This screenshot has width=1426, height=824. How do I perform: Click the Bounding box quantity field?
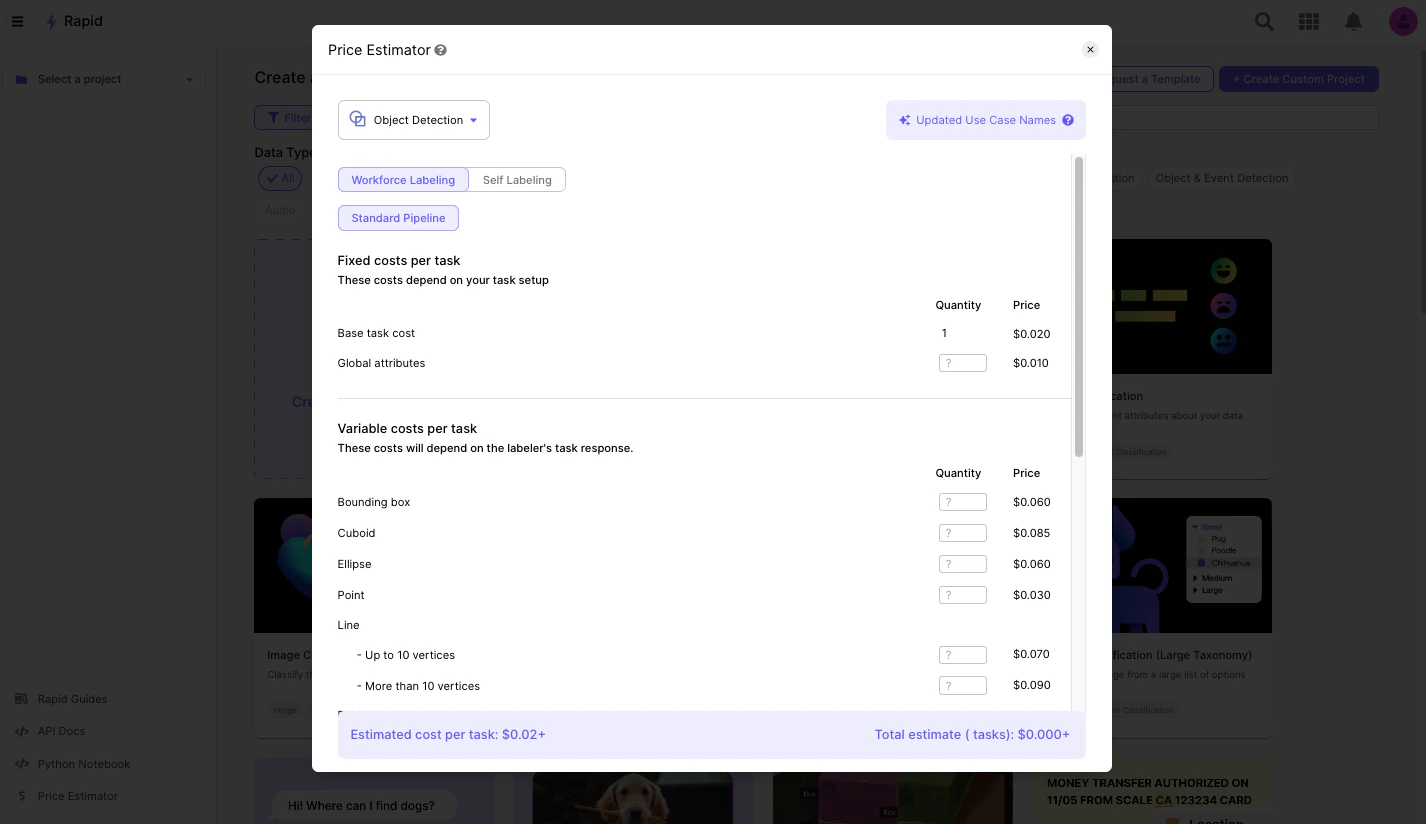click(x=962, y=502)
